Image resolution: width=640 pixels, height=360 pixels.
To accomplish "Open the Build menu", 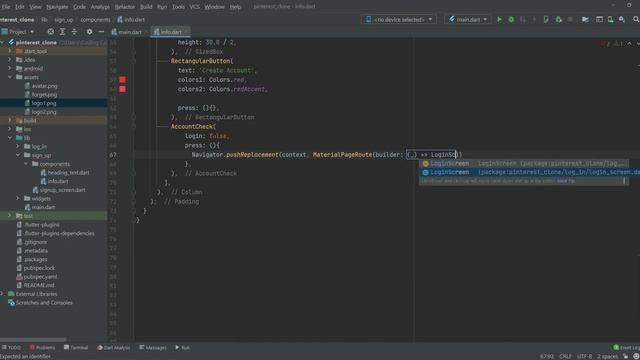I will point(146,7).
